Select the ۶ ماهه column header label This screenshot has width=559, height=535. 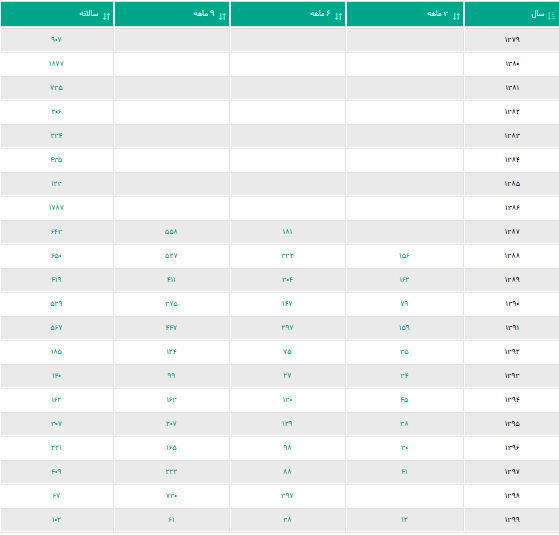(x=320, y=14)
